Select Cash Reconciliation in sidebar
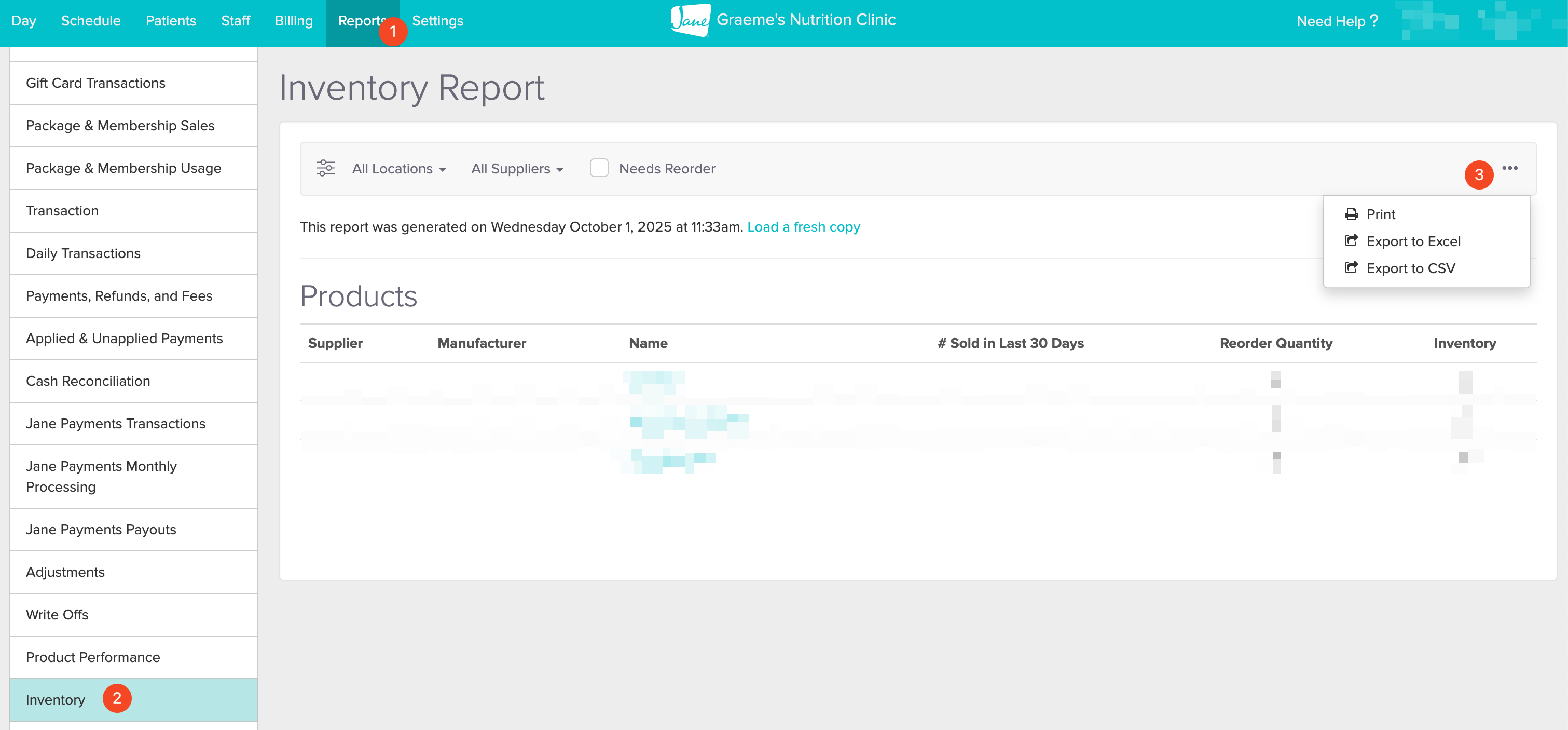Screen dimensions: 1568x730 88,381
